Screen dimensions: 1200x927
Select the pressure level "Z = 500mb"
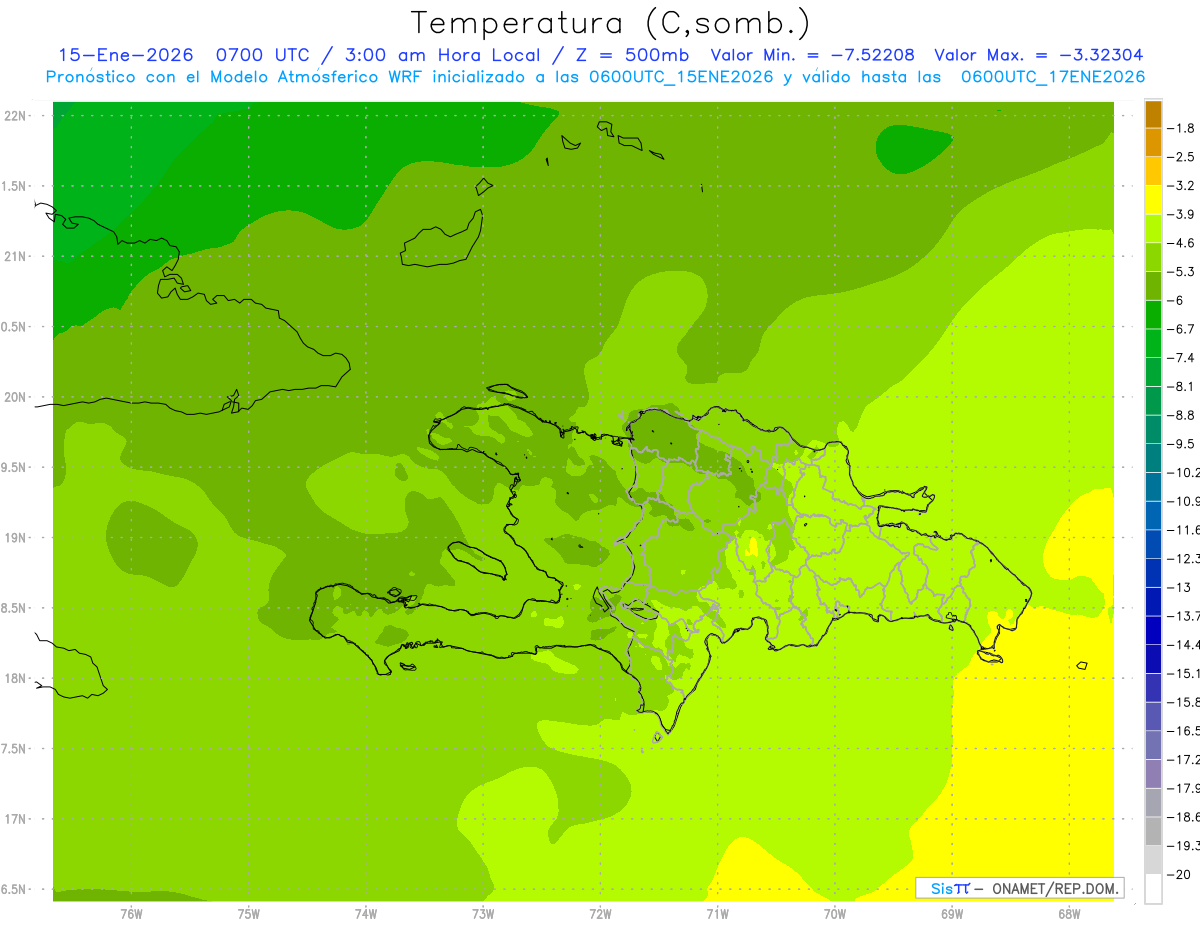[630, 55]
